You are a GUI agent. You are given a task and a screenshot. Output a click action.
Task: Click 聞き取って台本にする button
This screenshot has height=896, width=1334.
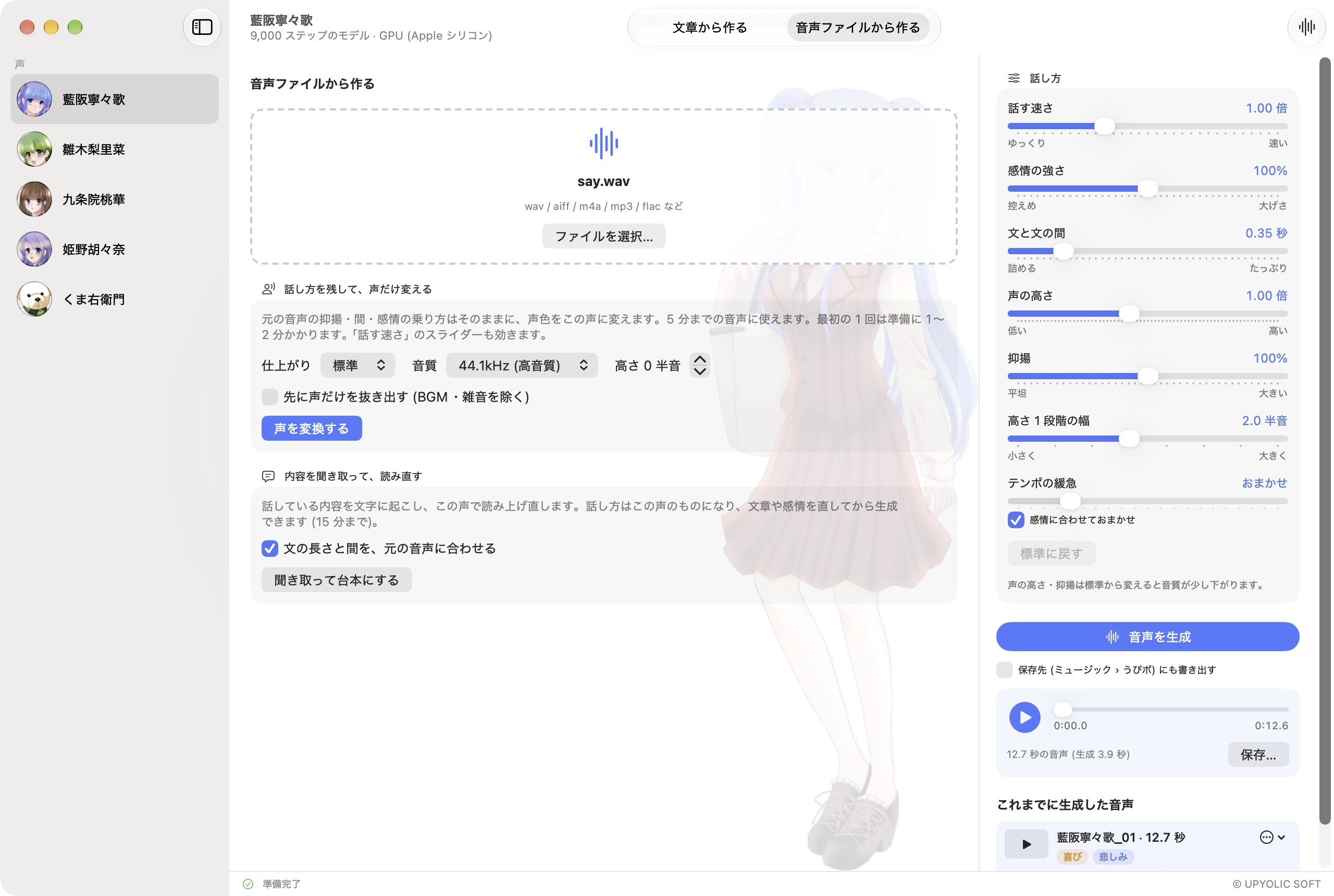337,580
